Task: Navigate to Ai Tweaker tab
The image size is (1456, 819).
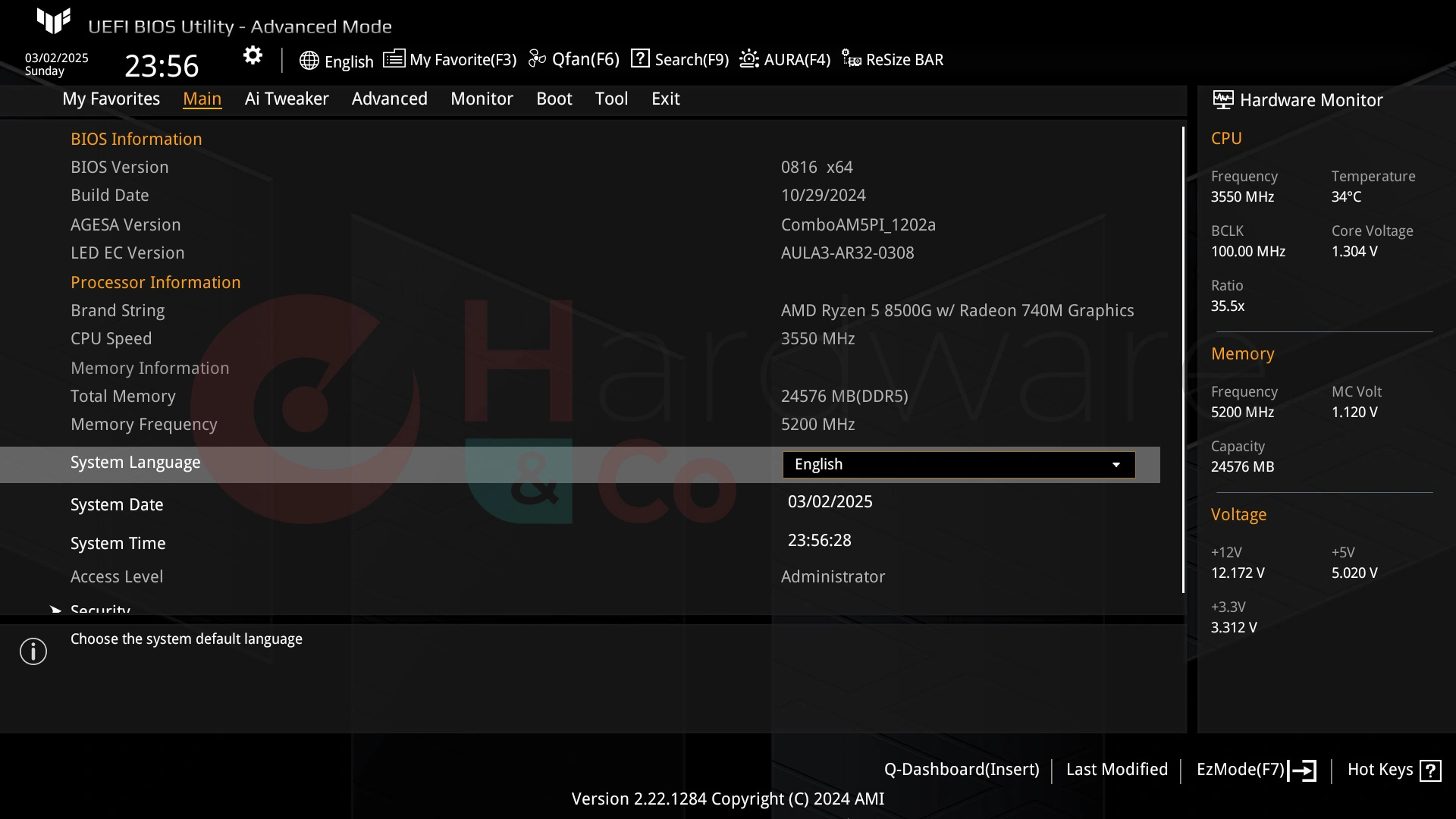Action: pos(287,98)
